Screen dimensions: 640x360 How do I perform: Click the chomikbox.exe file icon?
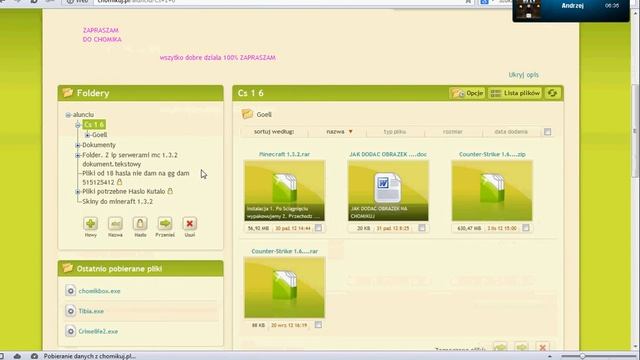(x=71, y=291)
